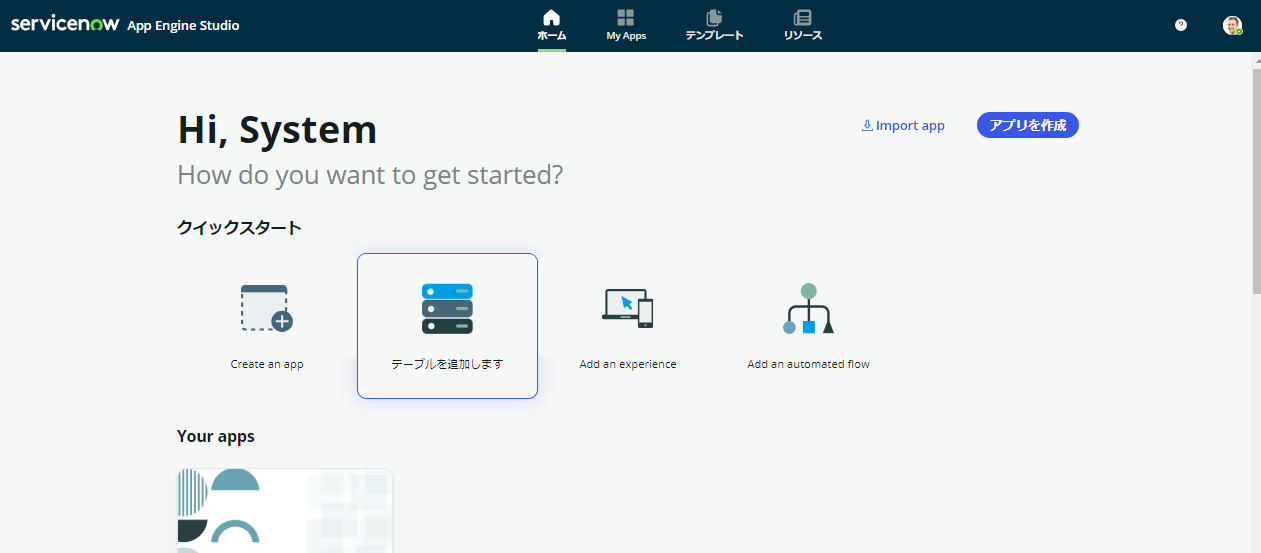Switch to the My Apps tab
Image resolution: width=1261 pixels, height=553 pixels.
point(626,26)
